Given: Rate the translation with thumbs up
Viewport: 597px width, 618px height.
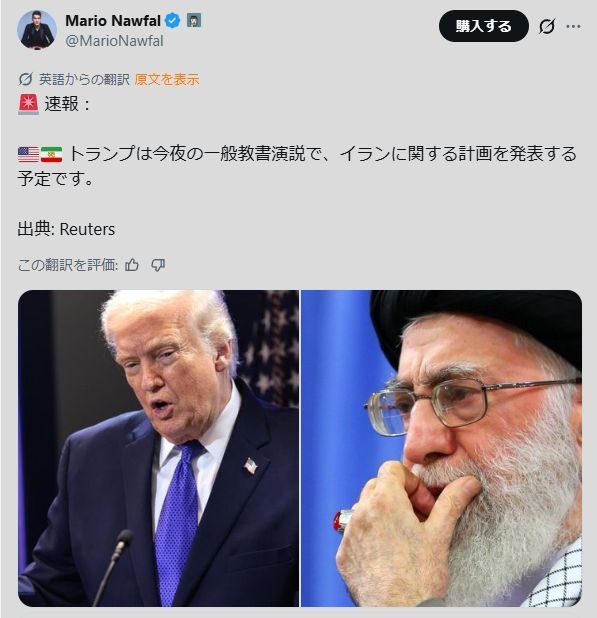Looking at the screenshot, I should point(132,265).
